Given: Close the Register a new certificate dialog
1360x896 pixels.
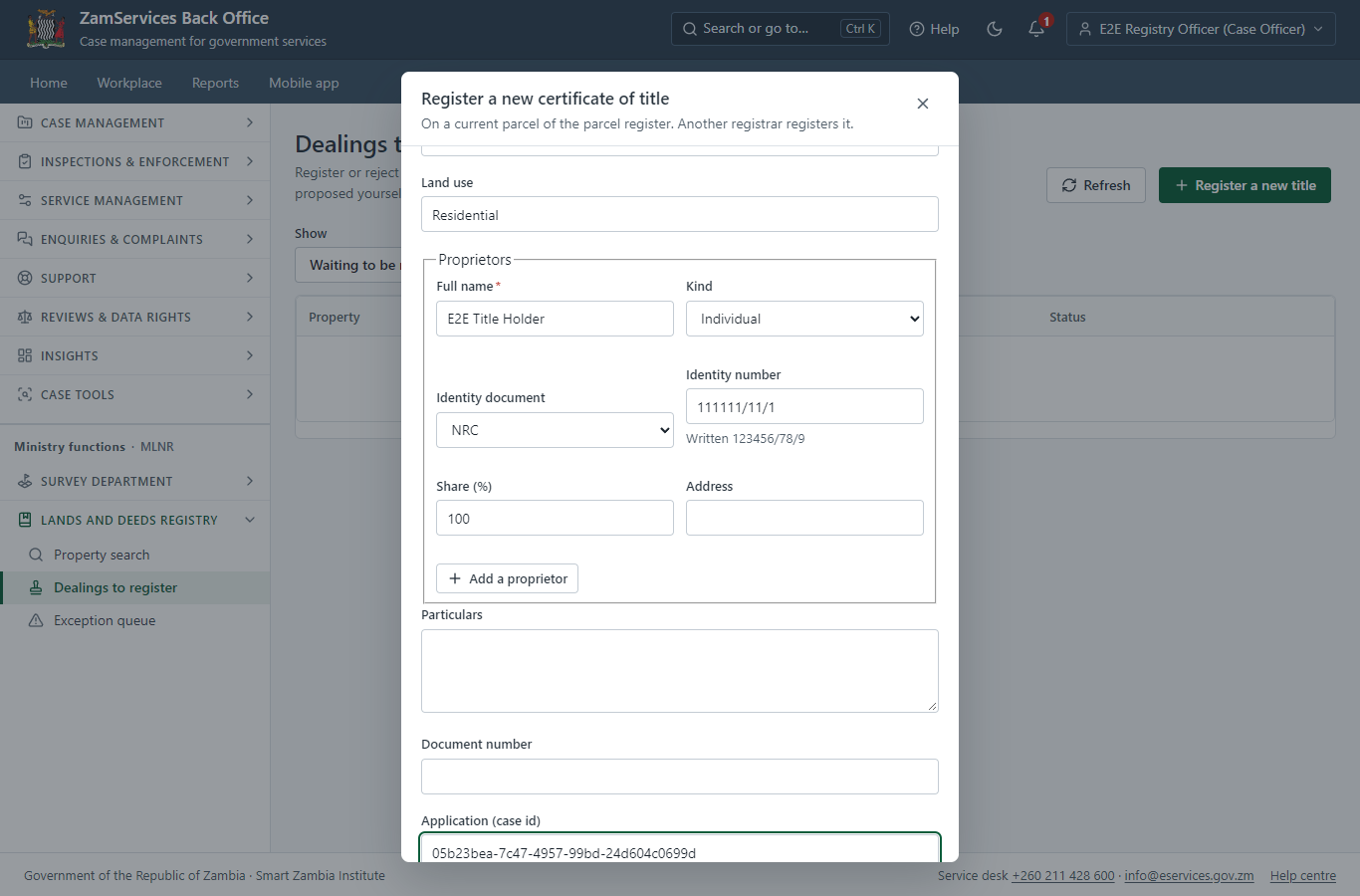Looking at the screenshot, I should click(923, 104).
